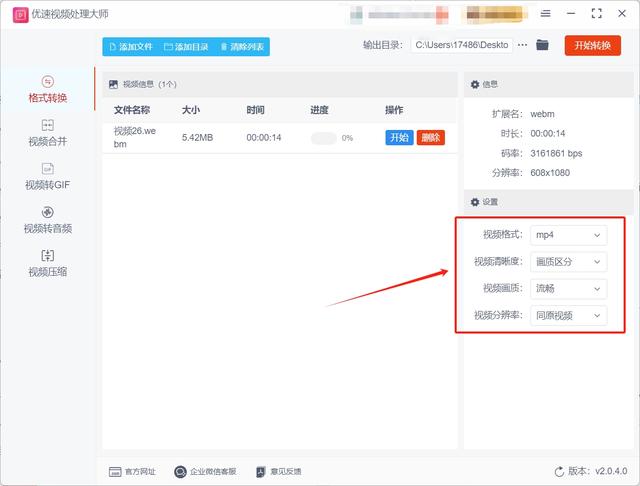Click the enterprise WeChat support icon
The image size is (640, 486).
[x=180, y=472]
